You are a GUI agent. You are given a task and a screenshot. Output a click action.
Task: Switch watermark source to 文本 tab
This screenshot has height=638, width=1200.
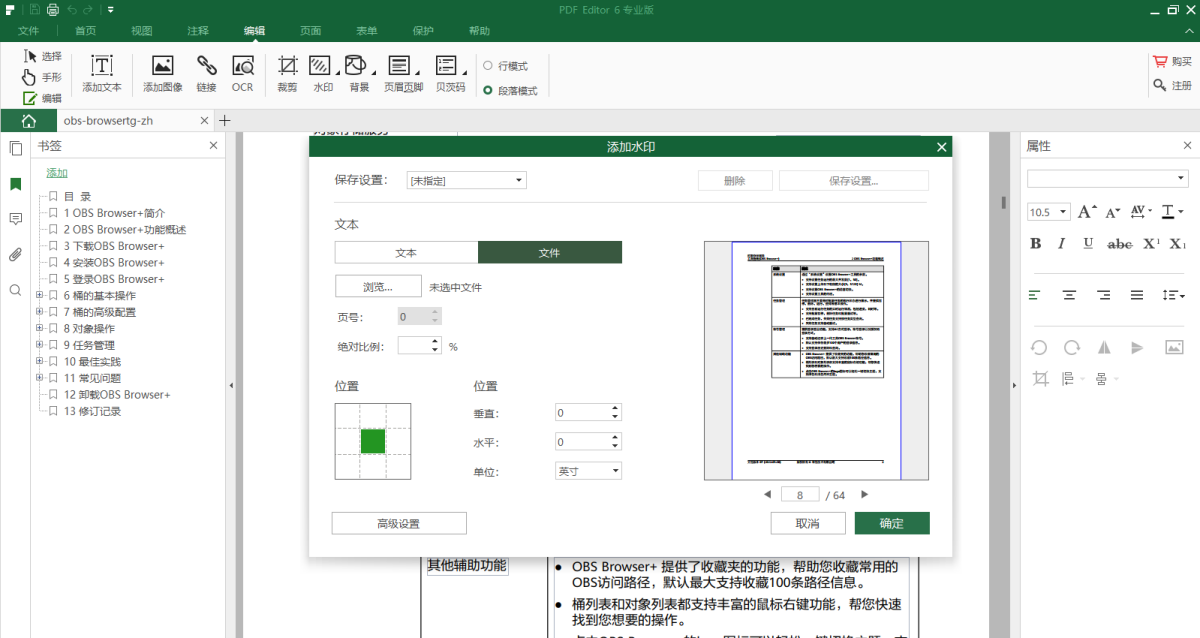tap(406, 252)
